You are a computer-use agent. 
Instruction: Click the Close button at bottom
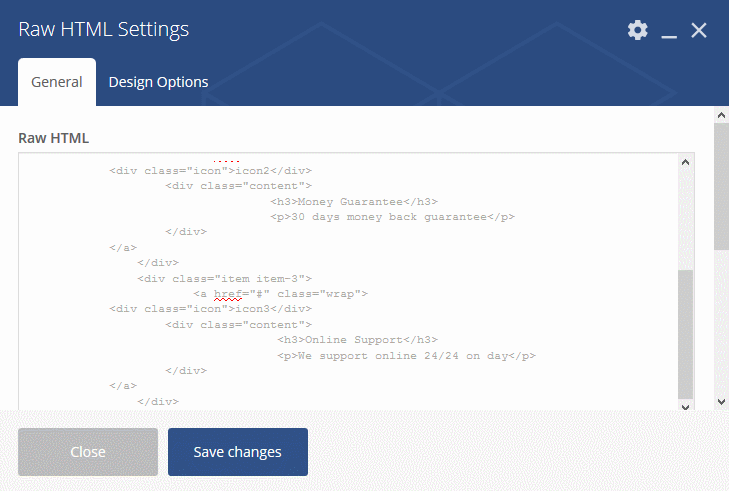tap(88, 452)
